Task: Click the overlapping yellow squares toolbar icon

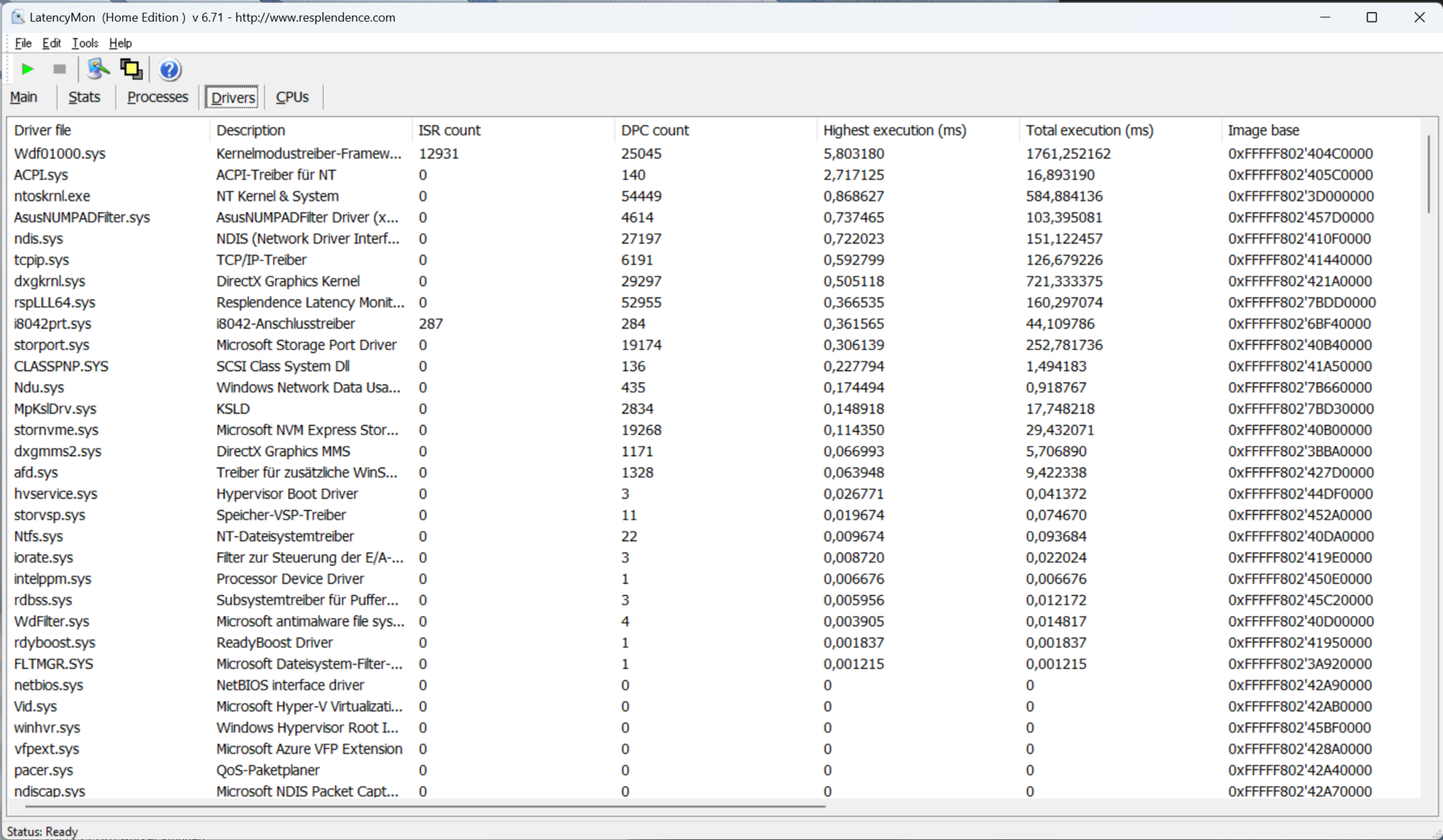Action: [132, 69]
